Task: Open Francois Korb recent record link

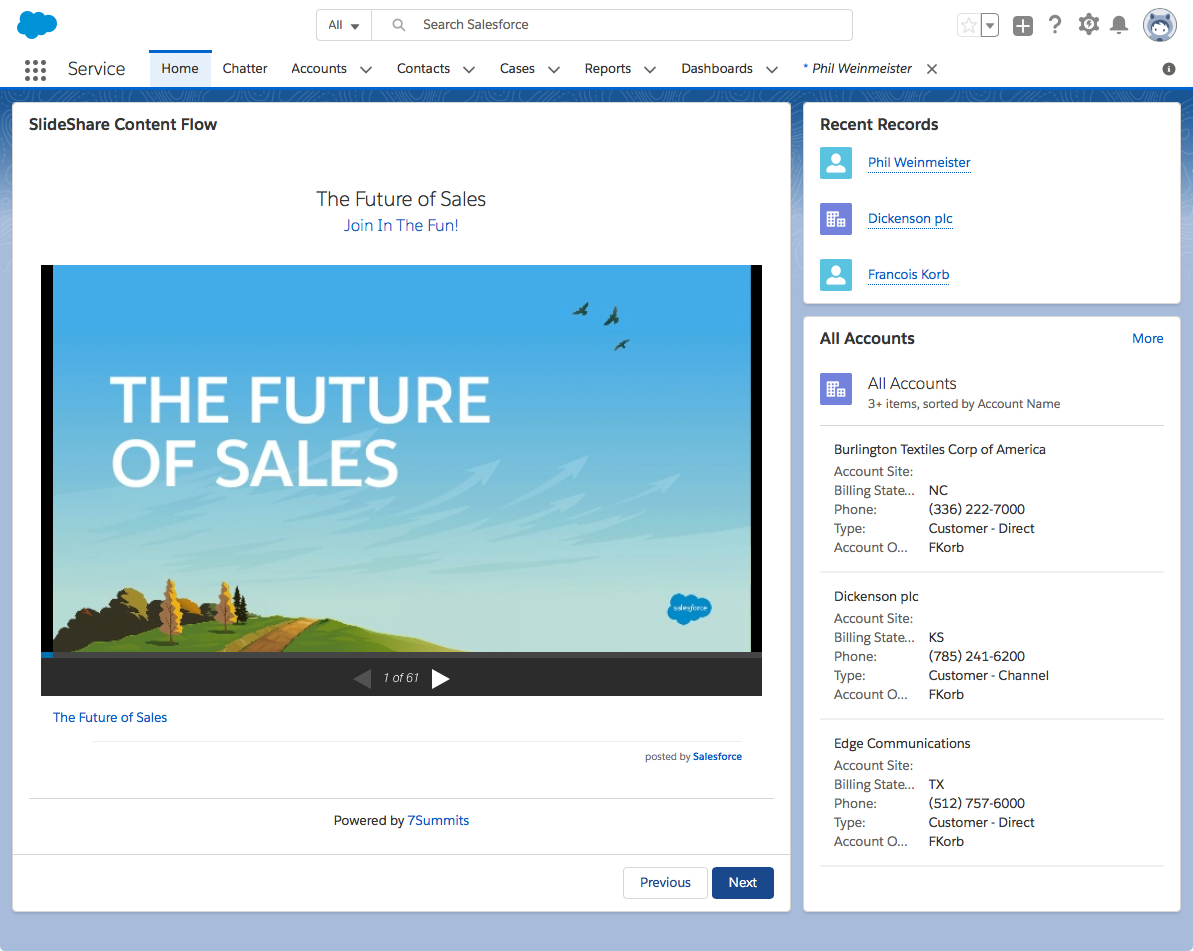Action: pos(908,275)
